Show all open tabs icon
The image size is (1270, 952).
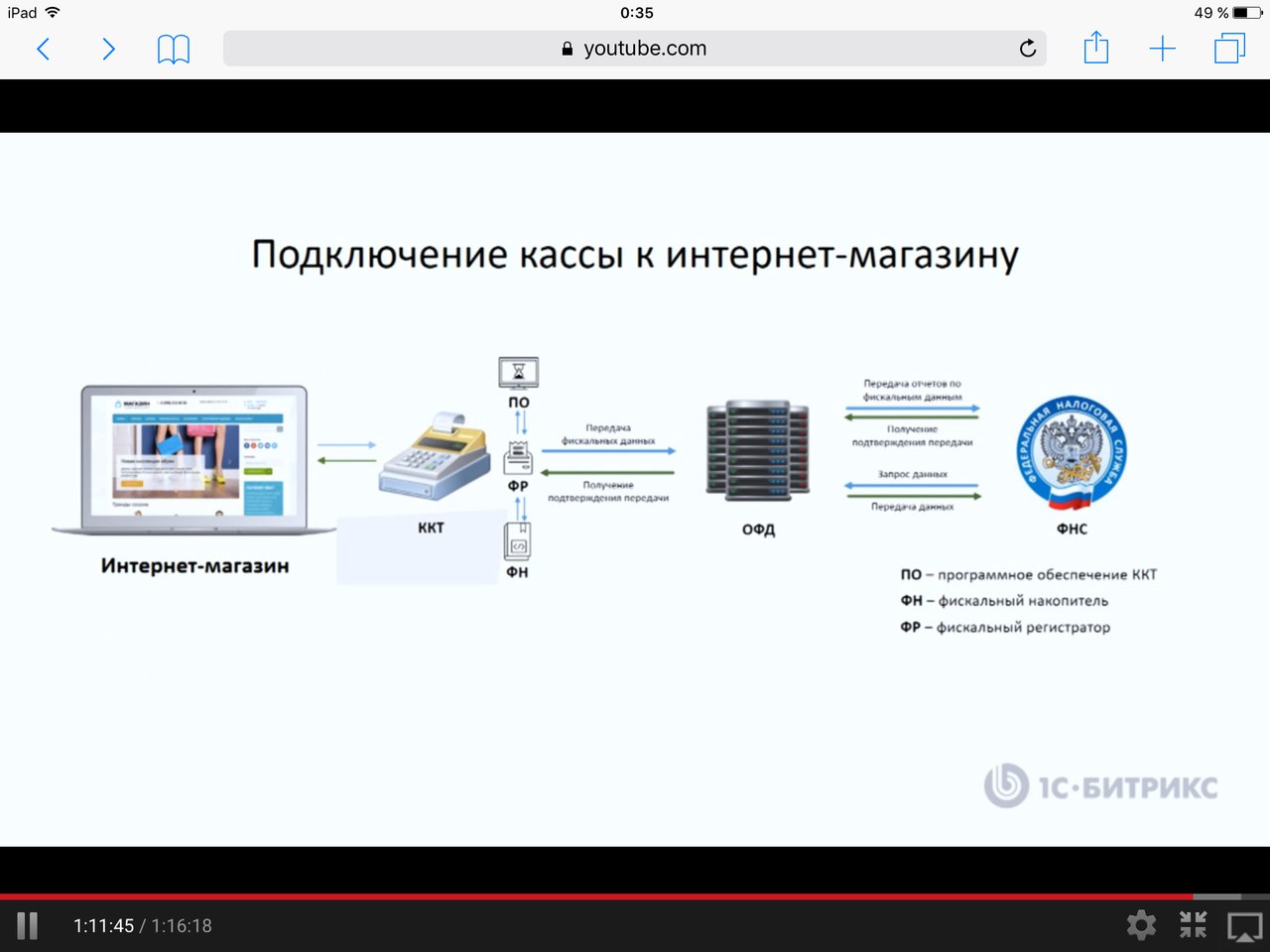[1230, 49]
